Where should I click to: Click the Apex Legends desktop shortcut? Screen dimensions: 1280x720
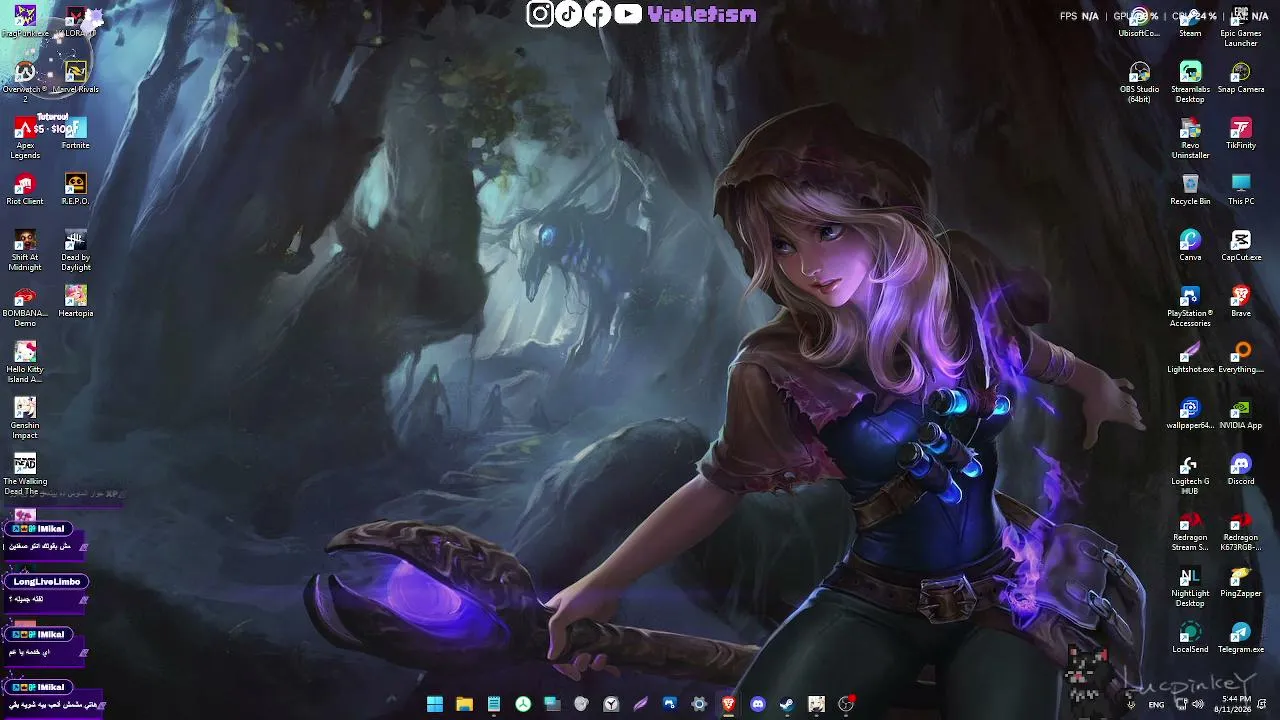coord(25,138)
